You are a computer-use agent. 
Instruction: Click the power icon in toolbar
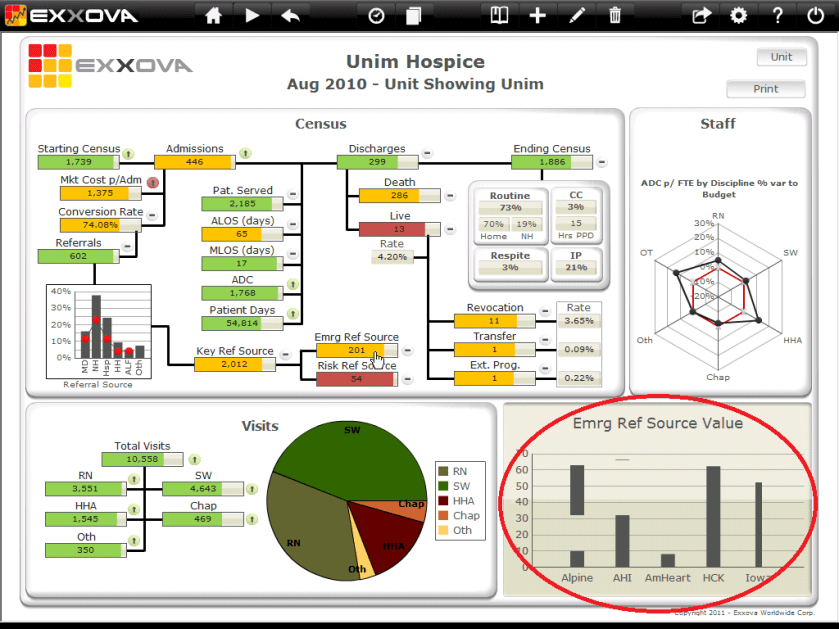point(816,15)
